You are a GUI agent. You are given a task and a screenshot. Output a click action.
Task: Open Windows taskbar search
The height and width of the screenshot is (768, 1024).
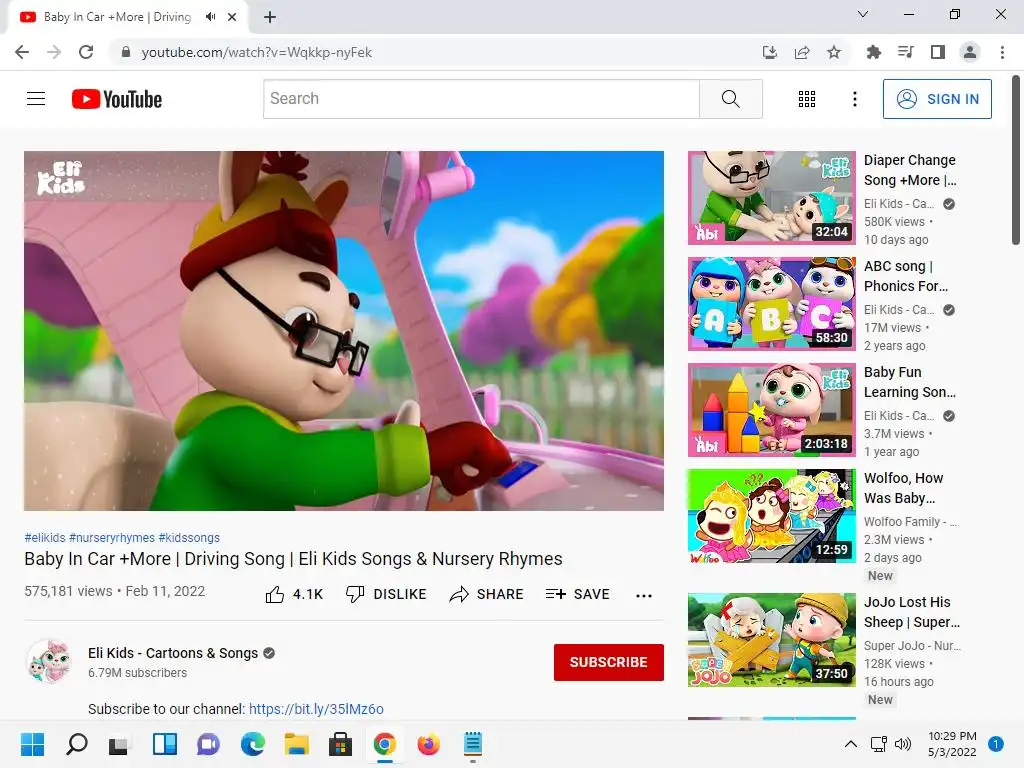(x=76, y=744)
